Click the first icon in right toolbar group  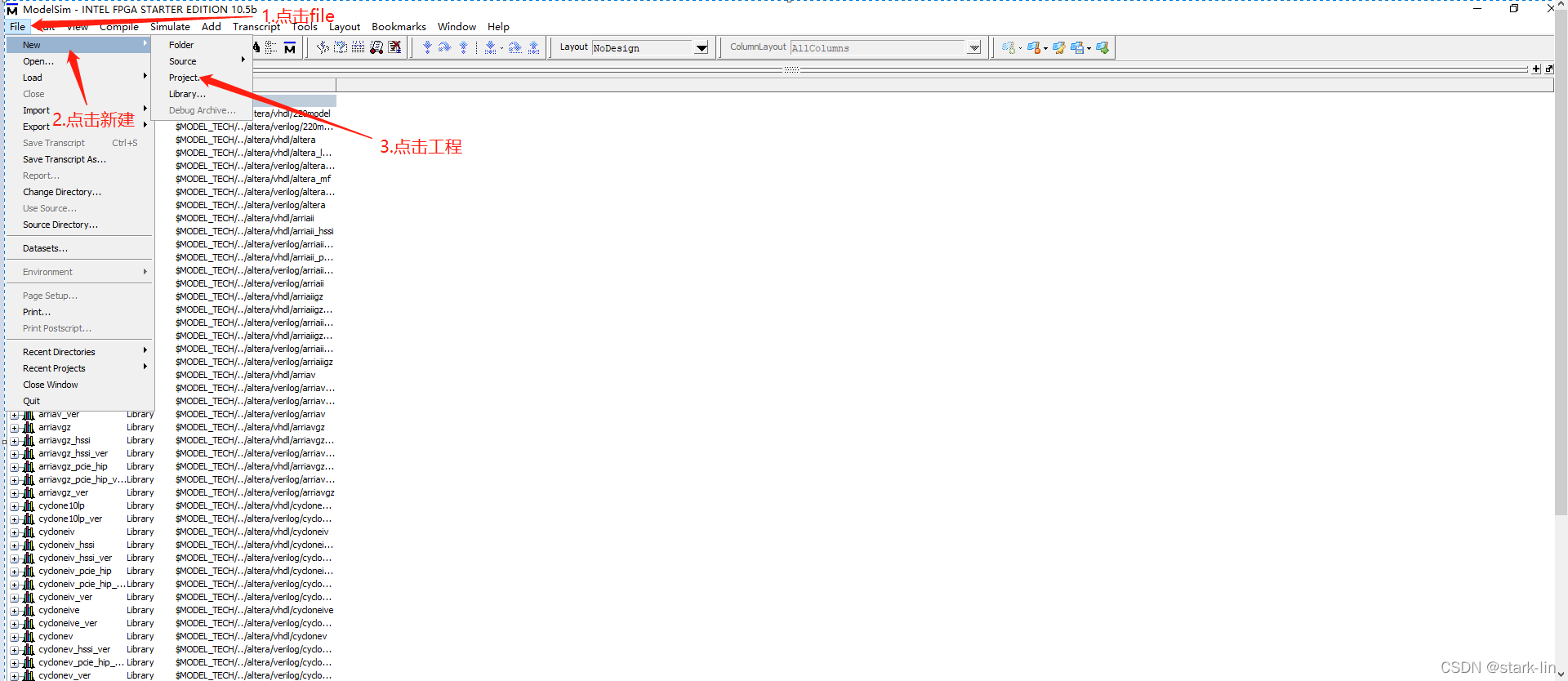tap(1009, 47)
